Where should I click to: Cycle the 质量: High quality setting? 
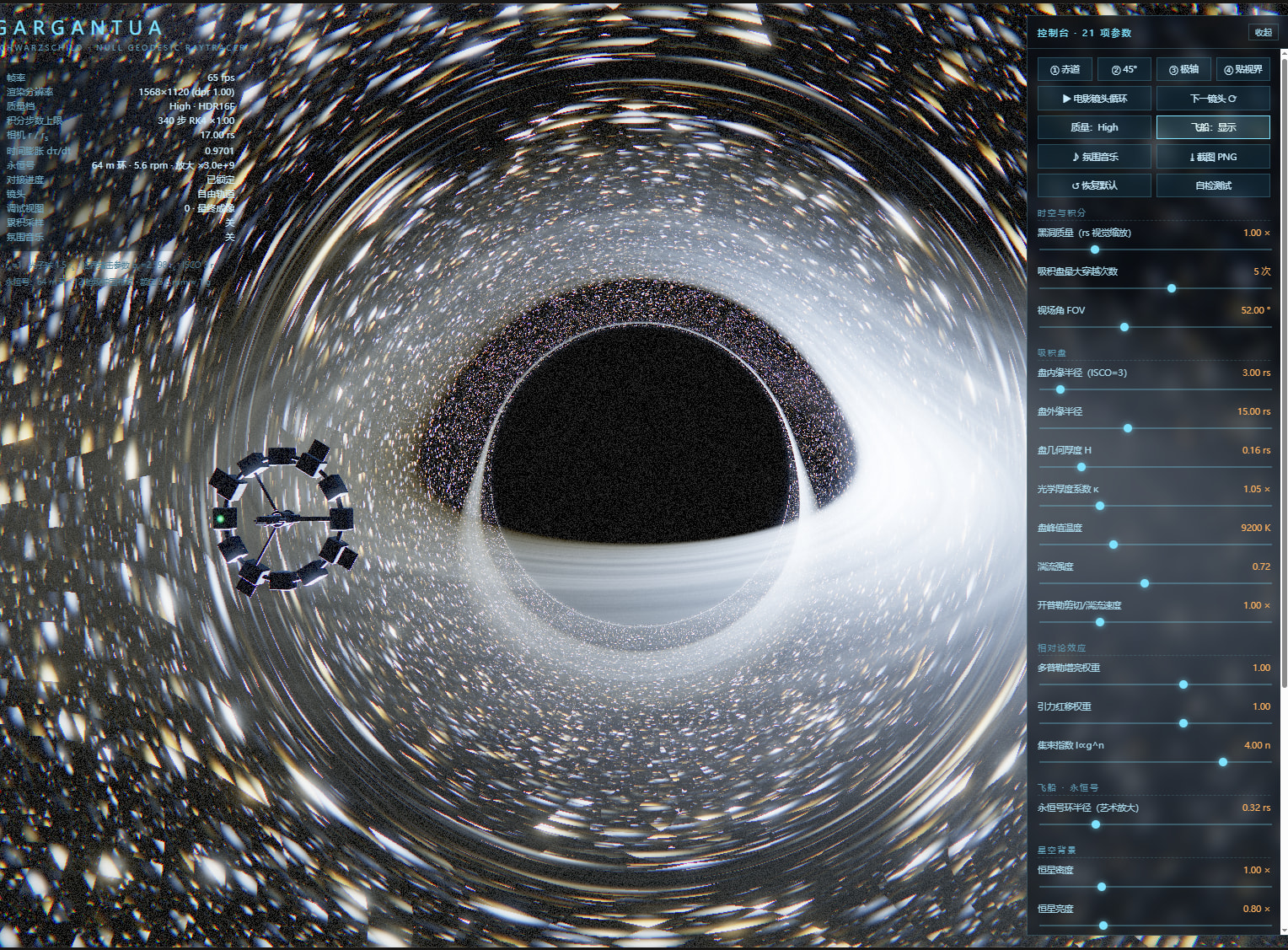(1094, 127)
